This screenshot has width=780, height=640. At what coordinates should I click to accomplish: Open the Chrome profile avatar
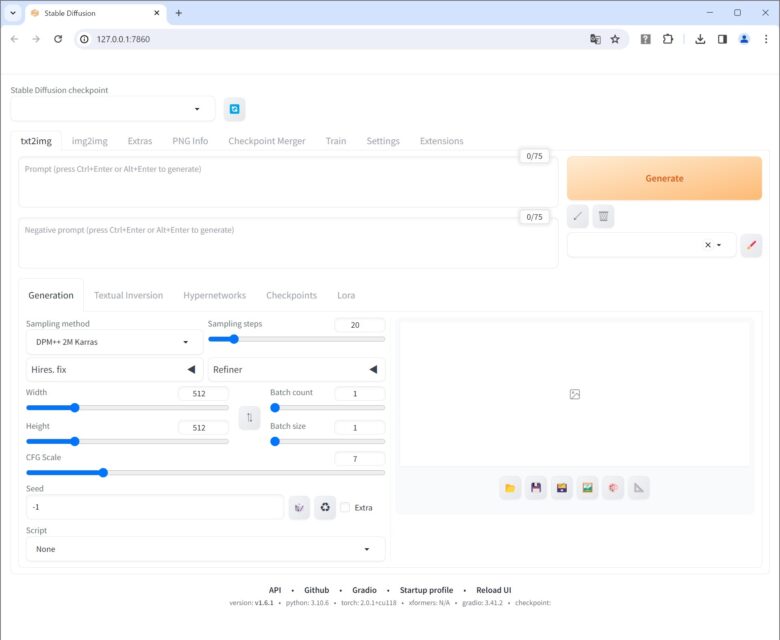pyautogui.click(x=744, y=39)
